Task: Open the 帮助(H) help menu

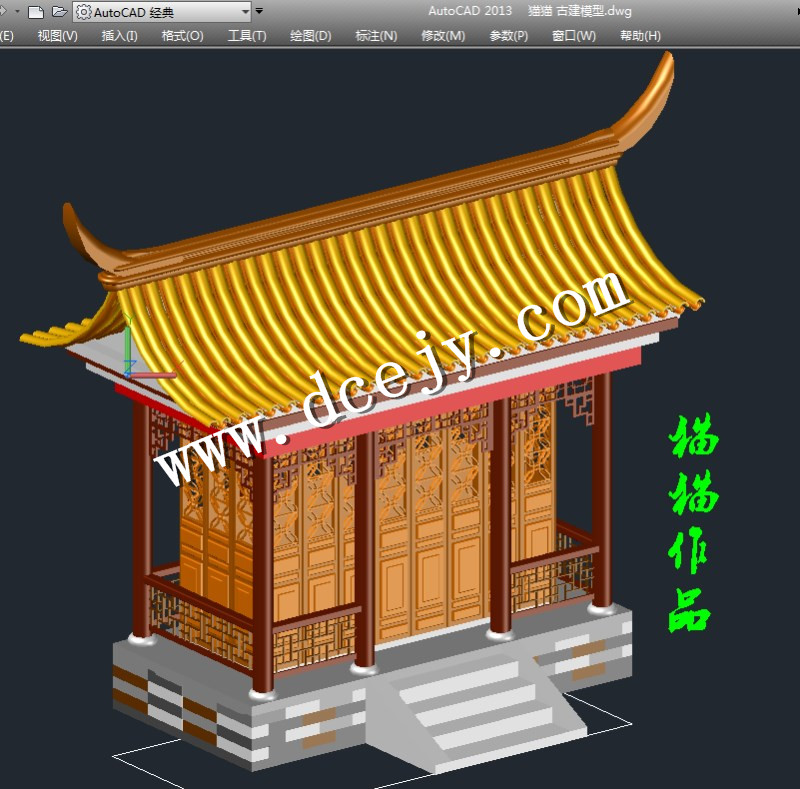Action: [640, 36]
